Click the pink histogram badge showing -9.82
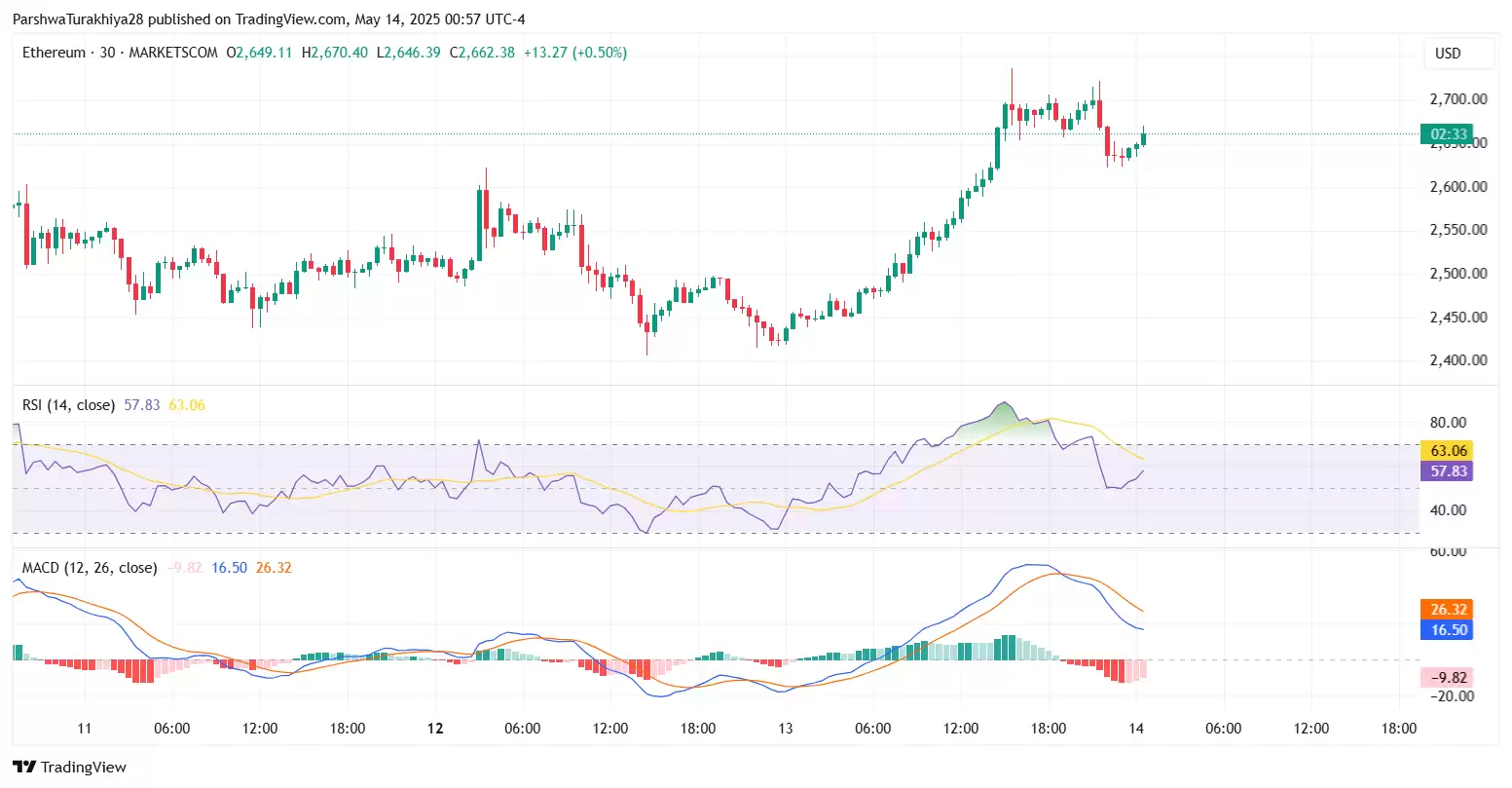 (1448, 676)
